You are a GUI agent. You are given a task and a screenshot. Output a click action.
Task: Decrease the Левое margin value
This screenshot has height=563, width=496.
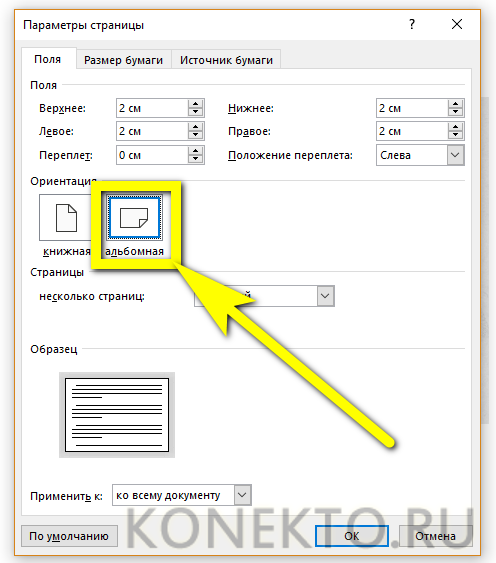[x=195, y=135]
